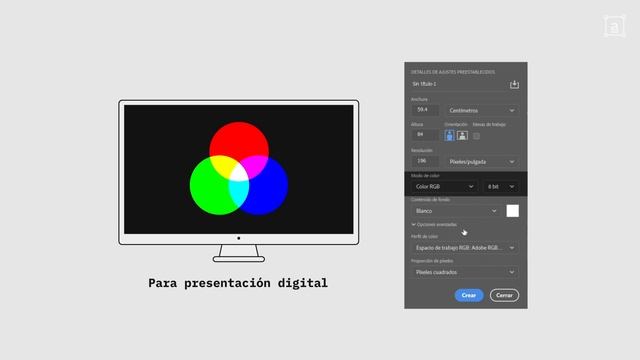This screenshot has width=640, height=360.
Task: Select landscape orientation icon
Action: point(462,136)
